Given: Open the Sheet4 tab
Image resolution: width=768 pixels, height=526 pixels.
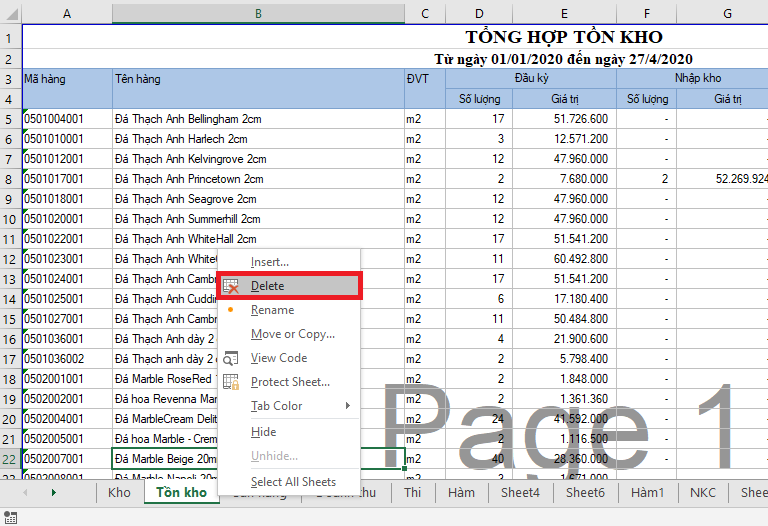Looking at the screenshot, I should (x=519, y=493).
